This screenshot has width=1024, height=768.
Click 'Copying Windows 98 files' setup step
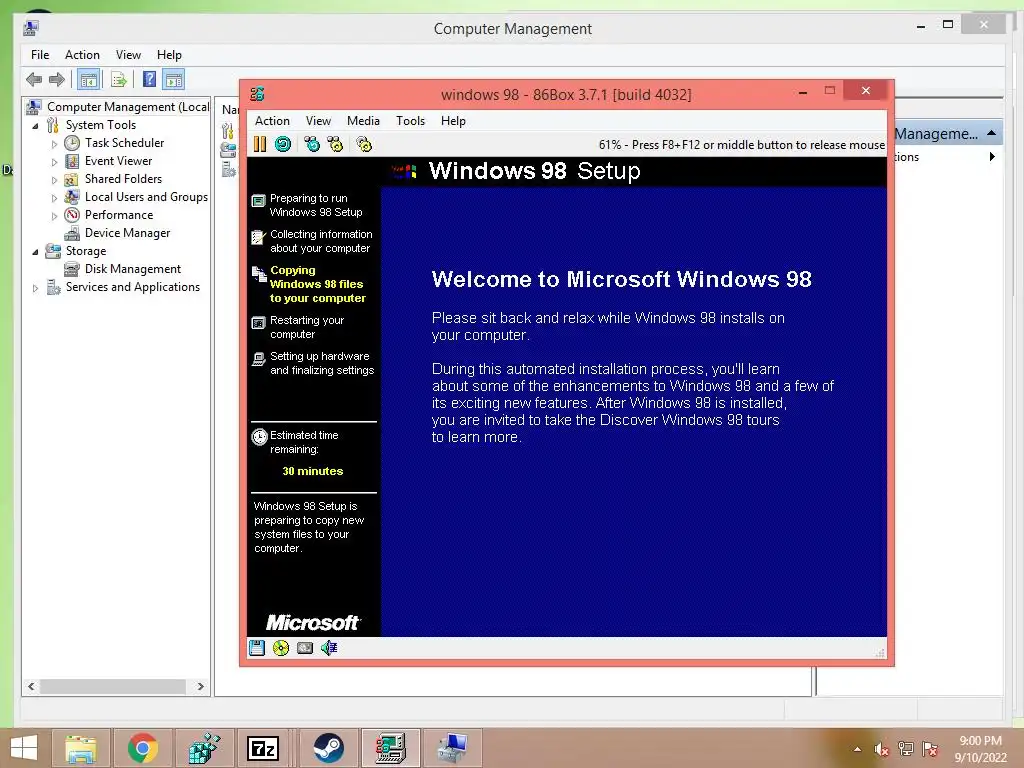tap(317, 284)
